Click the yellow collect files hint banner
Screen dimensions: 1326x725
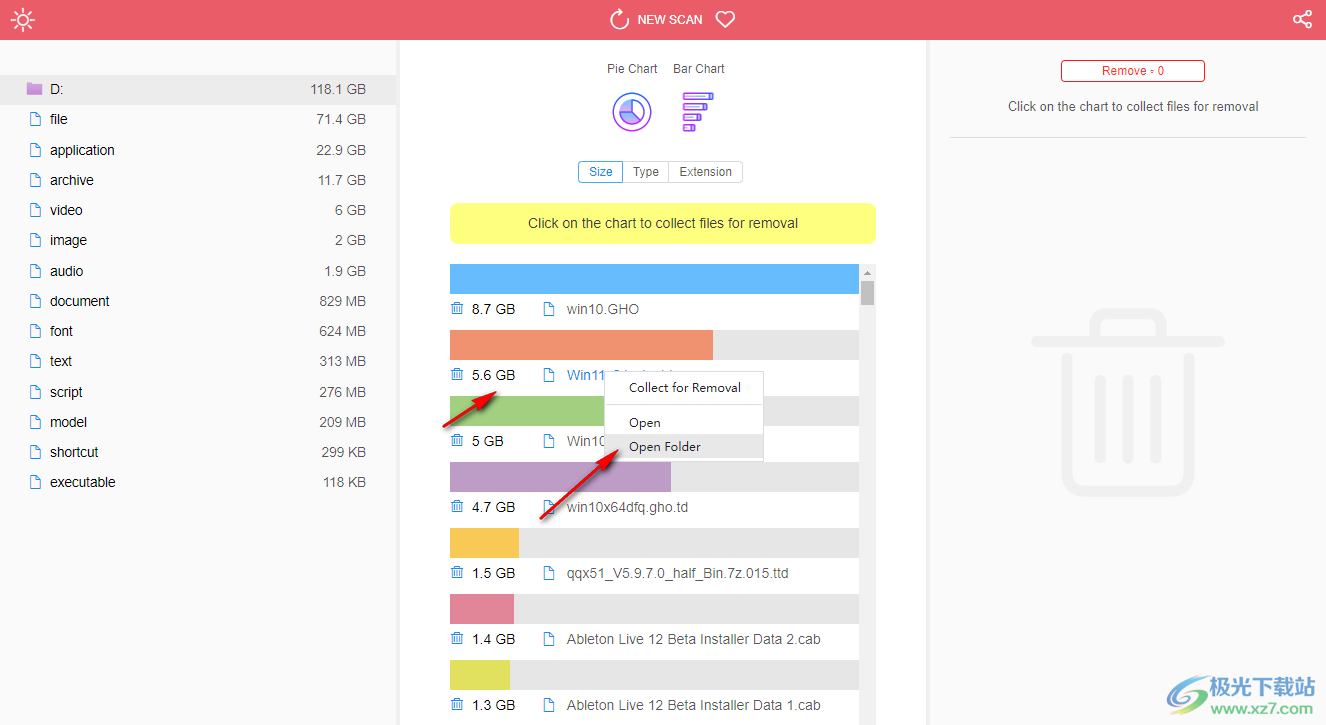coord(663,223)
